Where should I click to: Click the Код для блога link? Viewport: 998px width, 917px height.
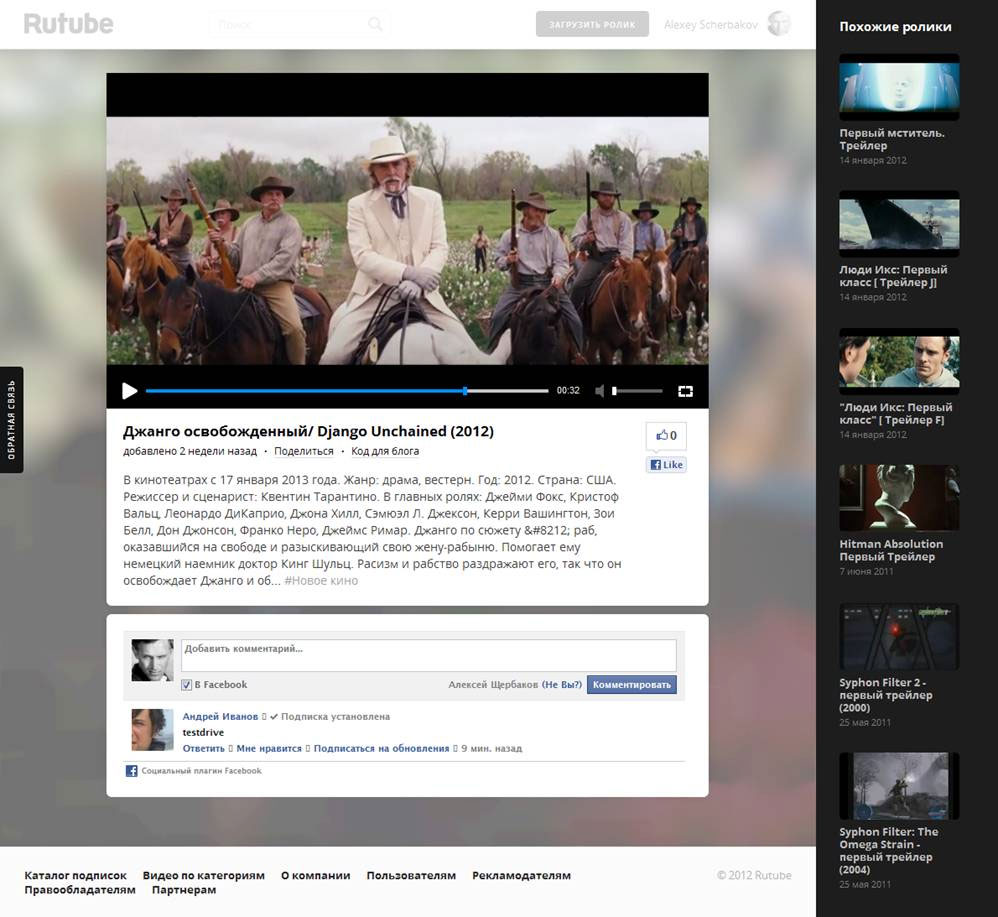385,451
